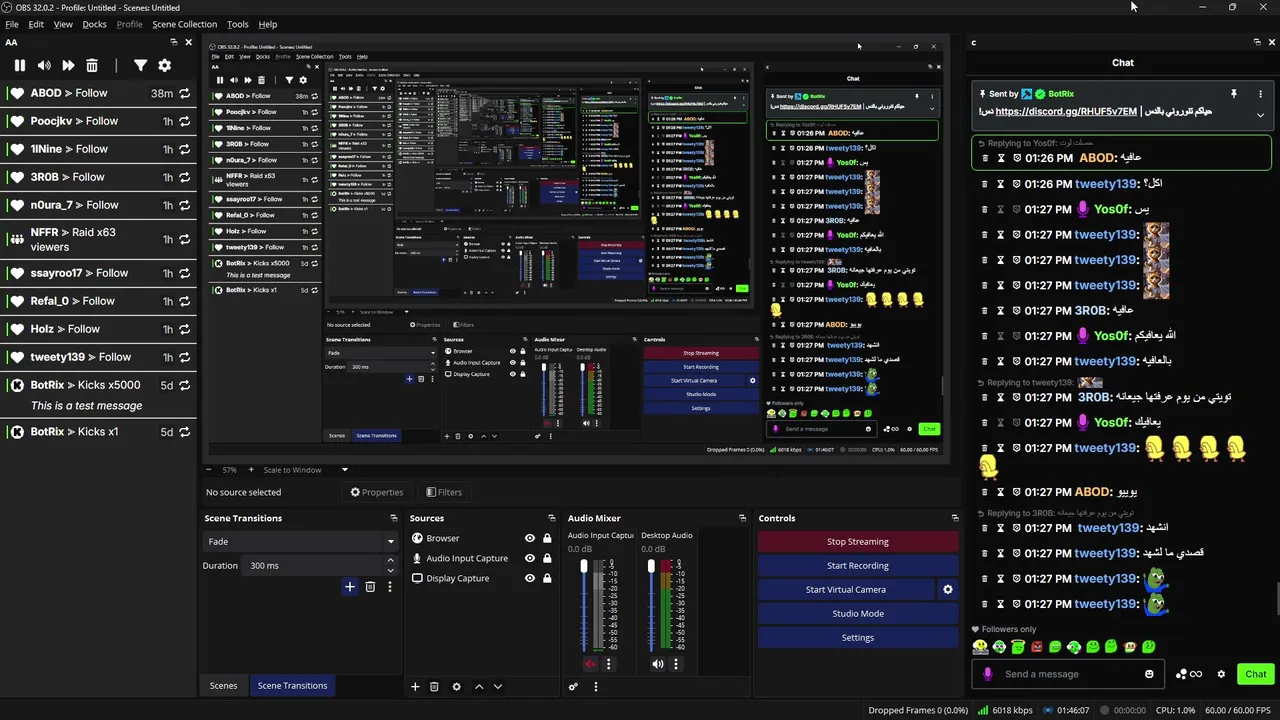The width and height of the screenshot is (1280, 720).
Task: Replay the Poocjkv Follow alert
Action: coord(184,121)
